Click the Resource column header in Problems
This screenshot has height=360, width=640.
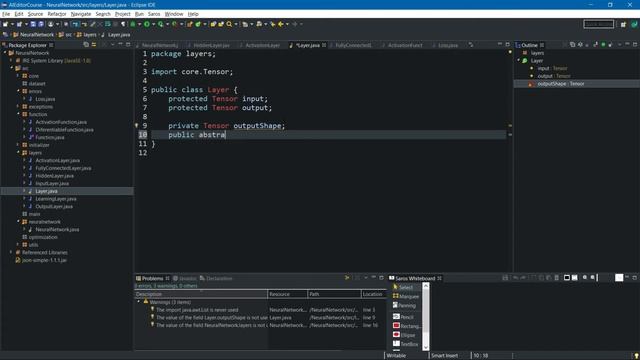click(288, 294)
